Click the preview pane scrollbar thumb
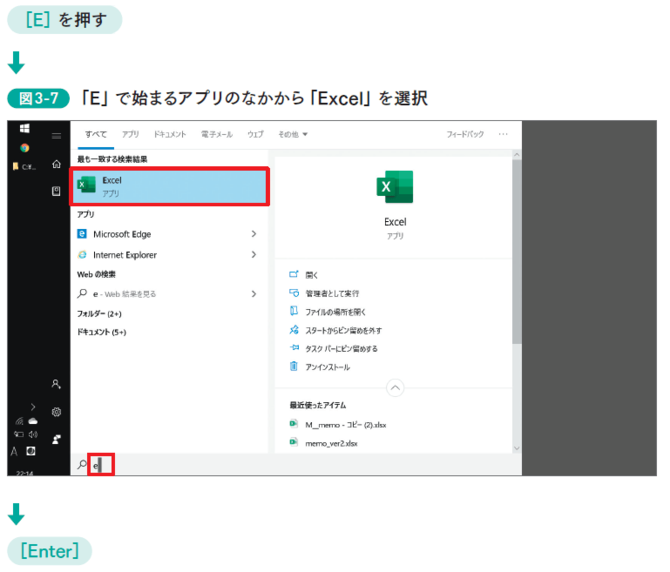This screenshot has height=572, width=670. (517, 252)
